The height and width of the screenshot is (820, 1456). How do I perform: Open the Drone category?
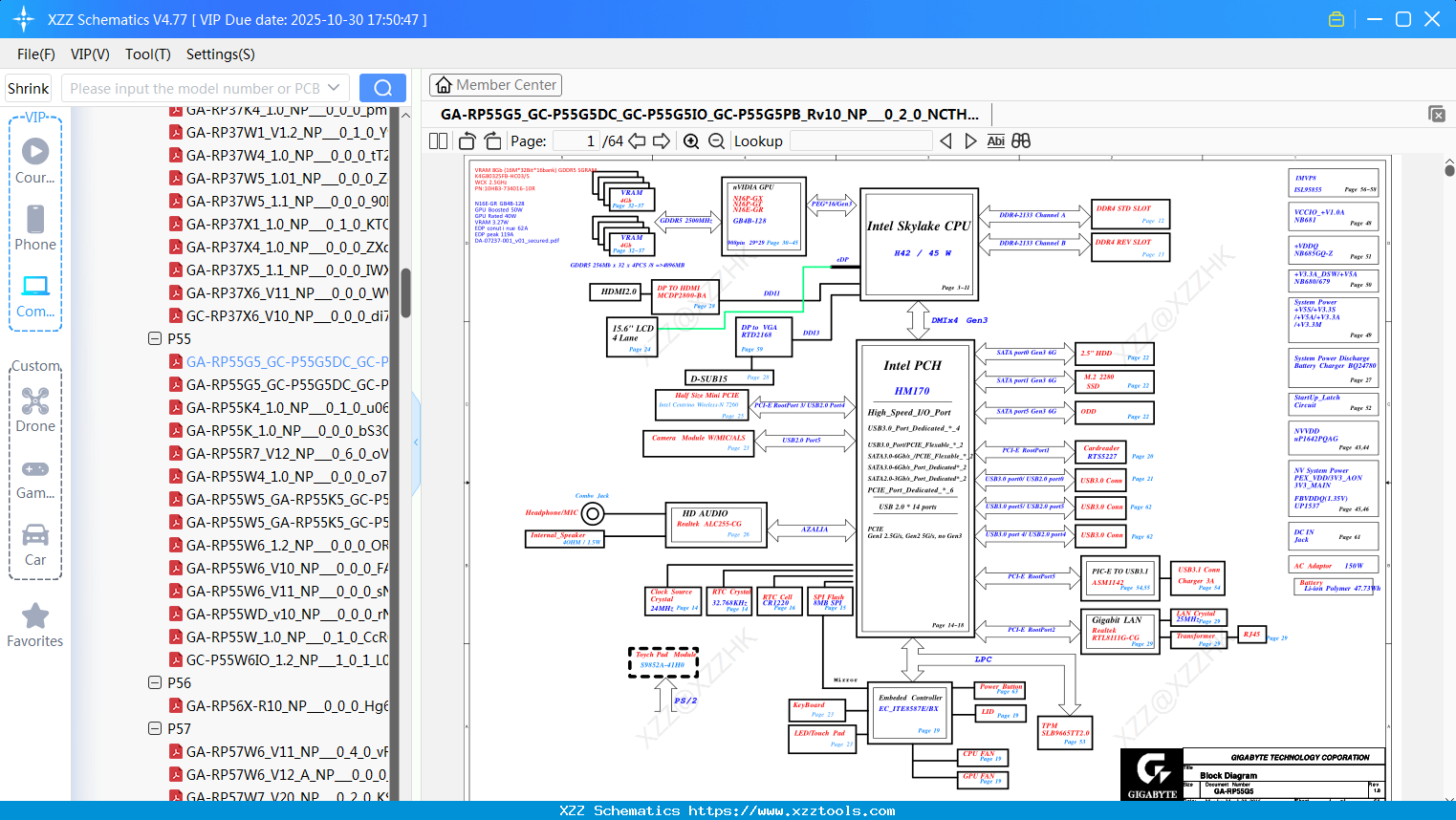pos(35,411)
